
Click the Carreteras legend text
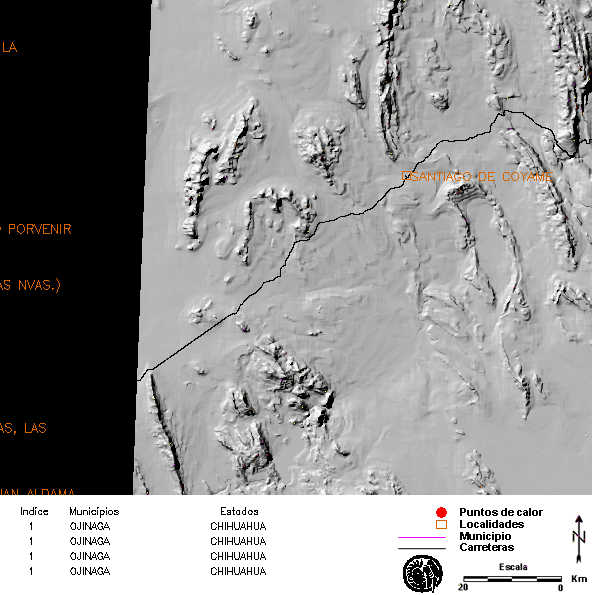(x=487, y=547)
